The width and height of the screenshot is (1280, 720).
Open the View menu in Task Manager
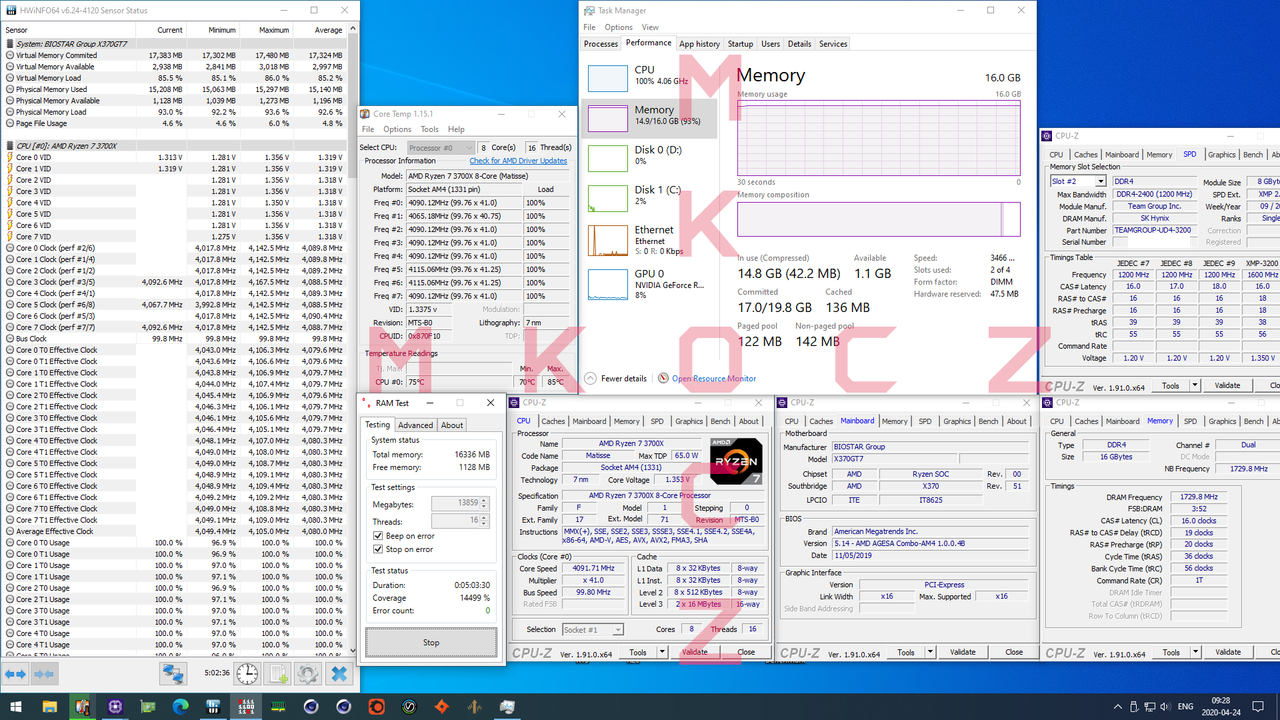[x=650, y=27]
